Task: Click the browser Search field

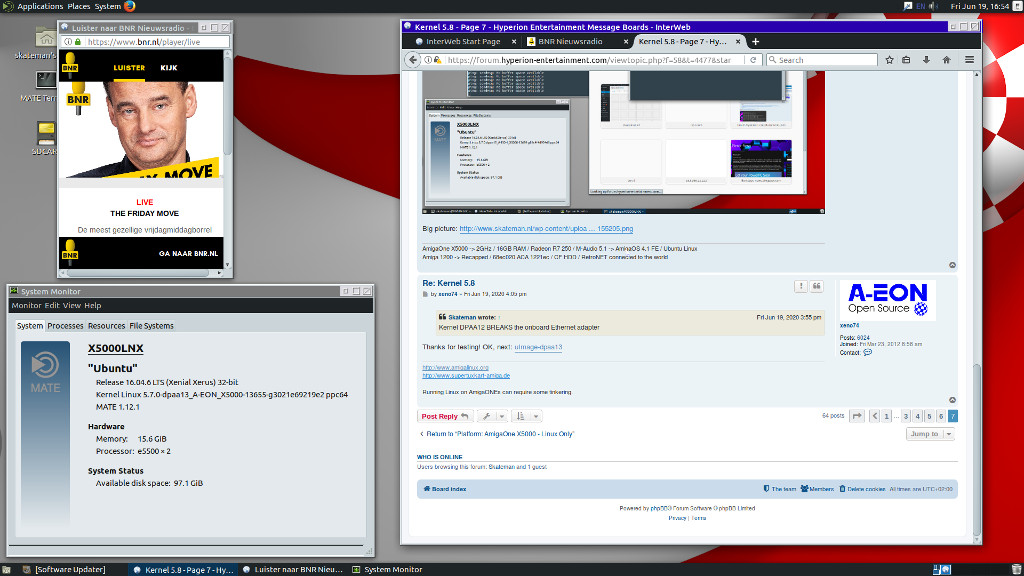Action: [x=820, y=60]
